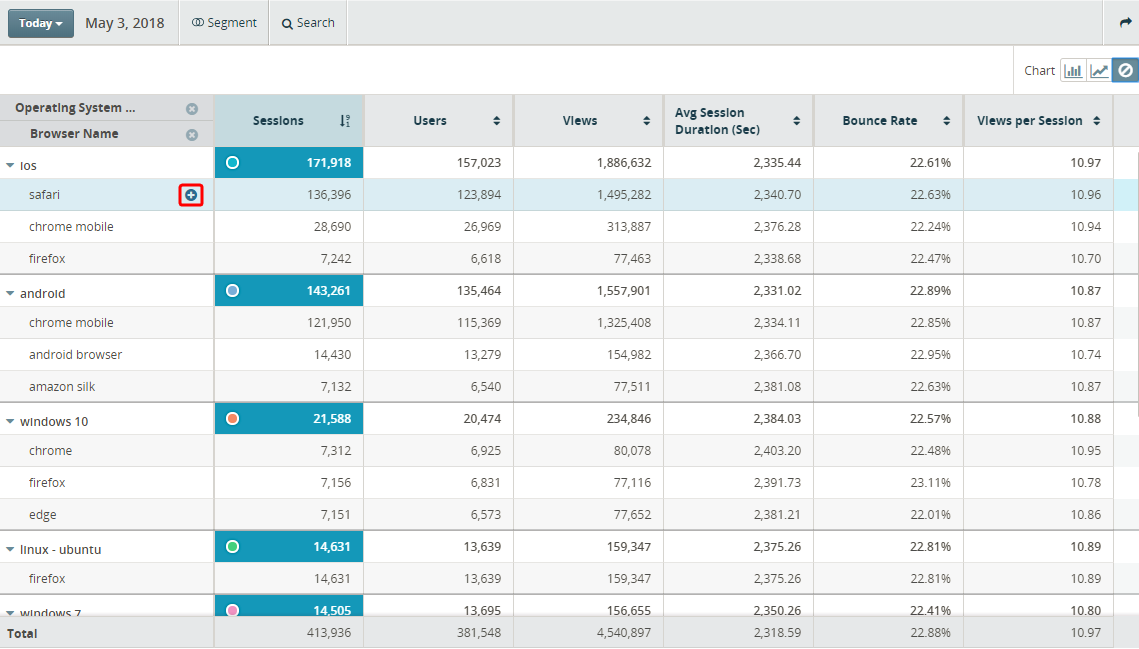1139x649 pixels.
Task: Click the share arrow icon
Action: 1125,23
